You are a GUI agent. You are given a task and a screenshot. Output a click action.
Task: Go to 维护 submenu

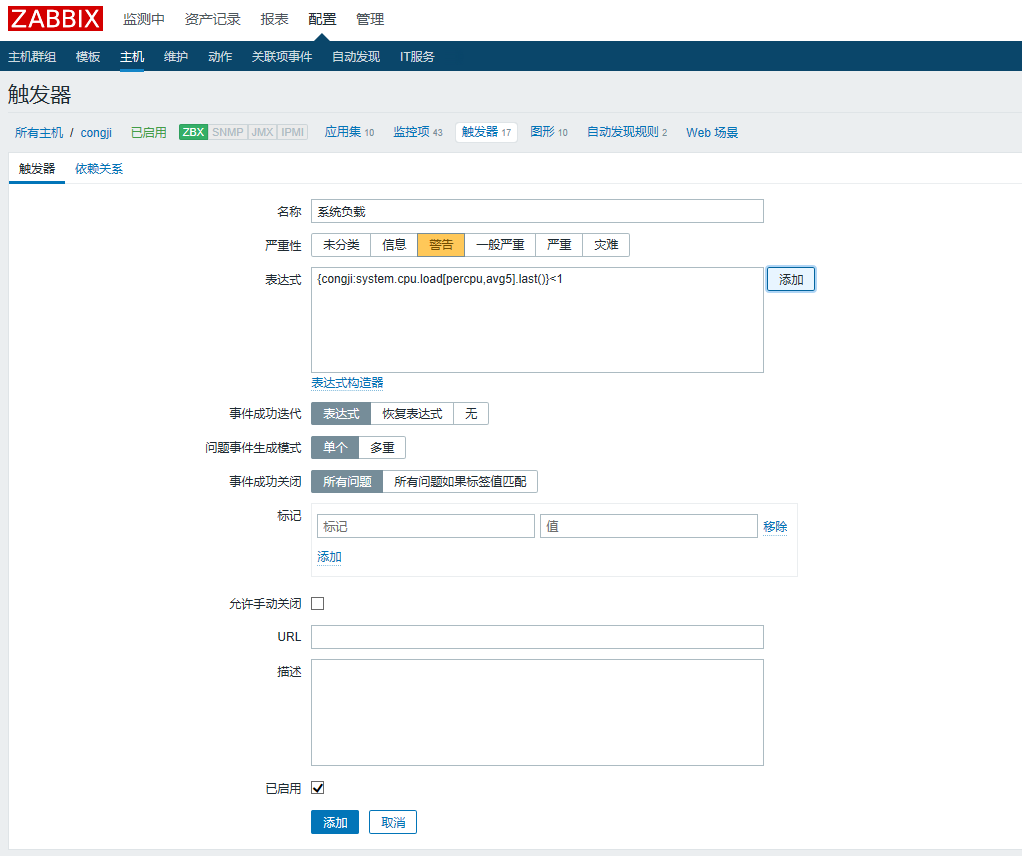(176, 57)
